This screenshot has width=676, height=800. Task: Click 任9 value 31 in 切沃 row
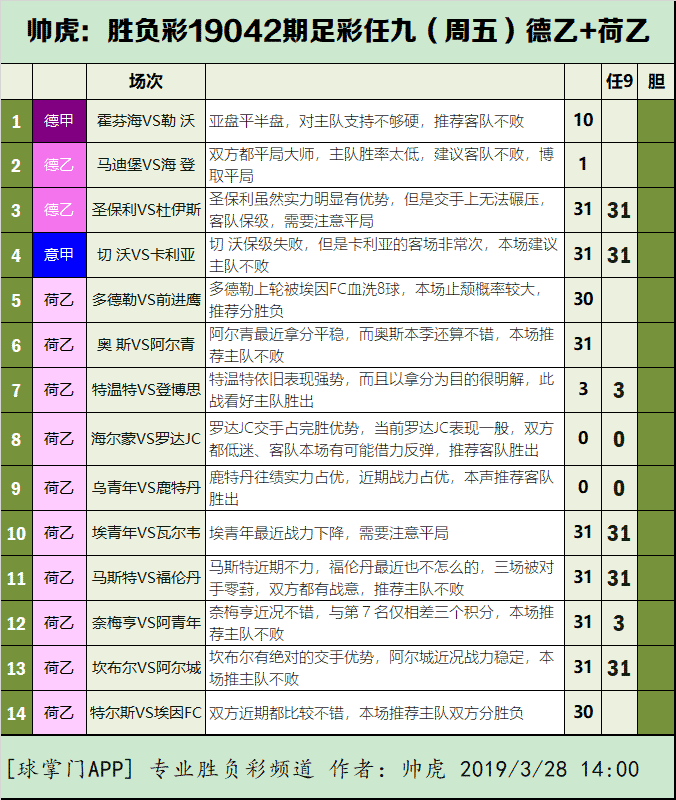tap(619, 255)
